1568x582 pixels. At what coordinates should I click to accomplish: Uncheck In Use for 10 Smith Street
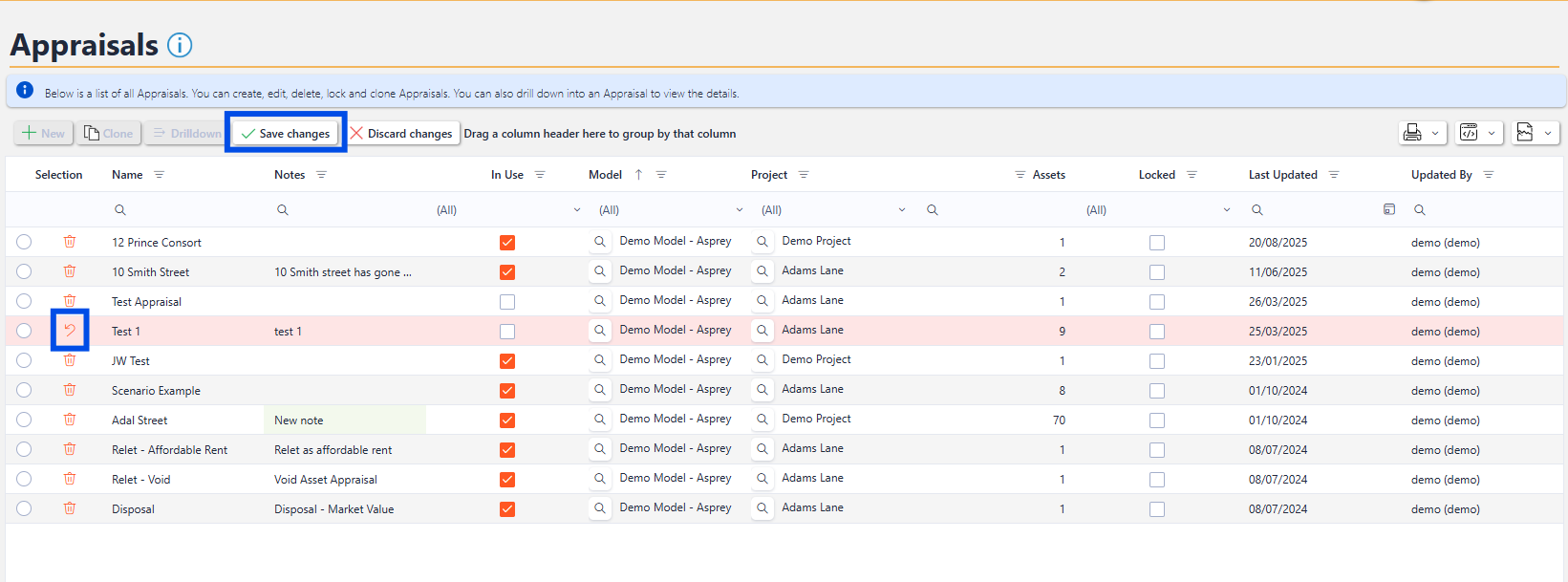507,272
